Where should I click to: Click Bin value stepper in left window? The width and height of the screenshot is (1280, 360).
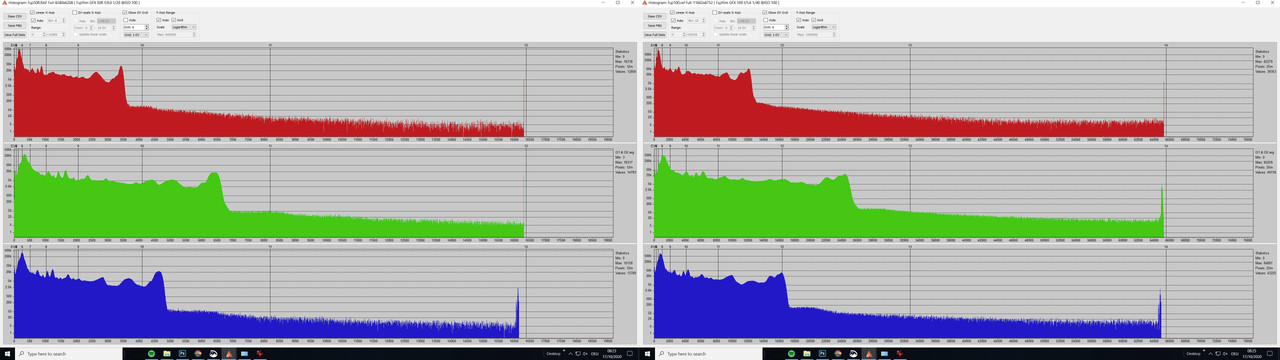click(x=63, y=20)
